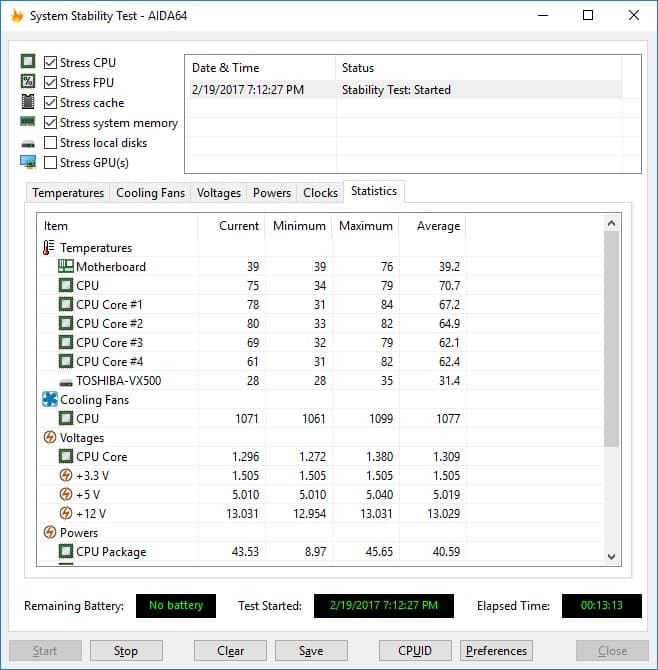The width and height of the screenshot is (658, 670).
Task: Click the Voltages group lightning icon
Action: [50, 437]
